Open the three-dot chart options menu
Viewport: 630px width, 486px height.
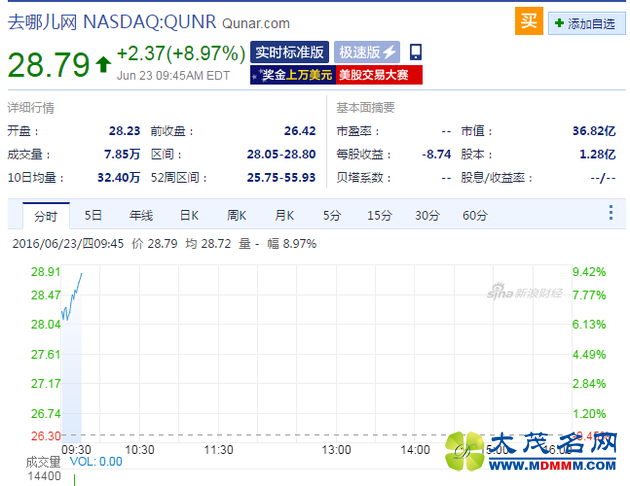(611, 212)
